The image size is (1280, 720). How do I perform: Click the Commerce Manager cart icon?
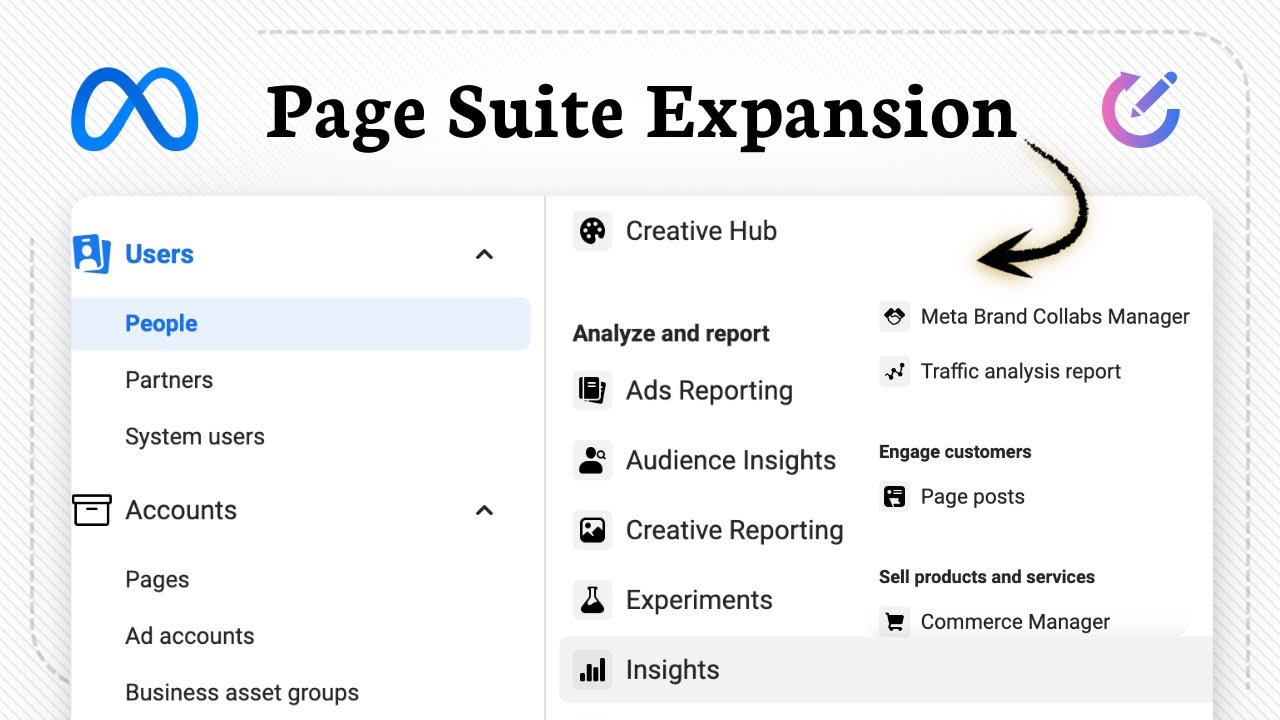point(894,622)
